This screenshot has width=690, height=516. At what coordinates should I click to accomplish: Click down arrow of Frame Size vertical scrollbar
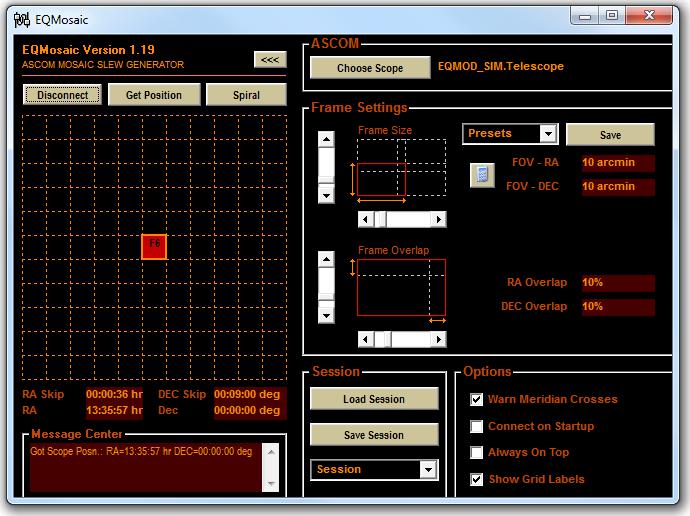pos(326,195)
